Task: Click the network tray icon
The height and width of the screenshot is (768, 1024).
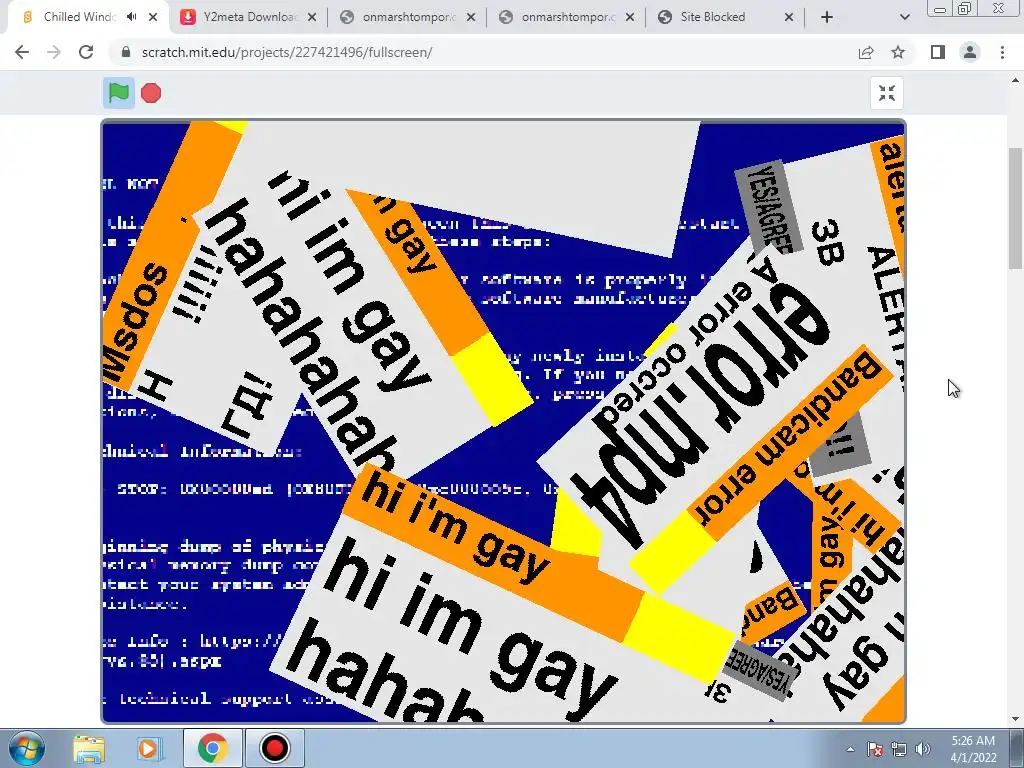Action: (x=899, y=749)
